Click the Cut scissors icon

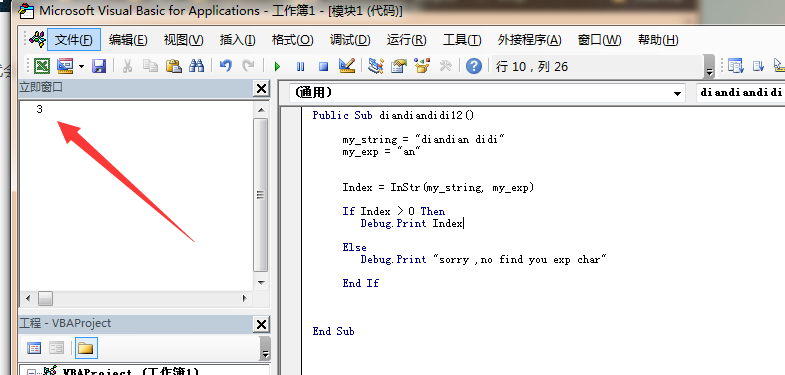coord(127,66)
